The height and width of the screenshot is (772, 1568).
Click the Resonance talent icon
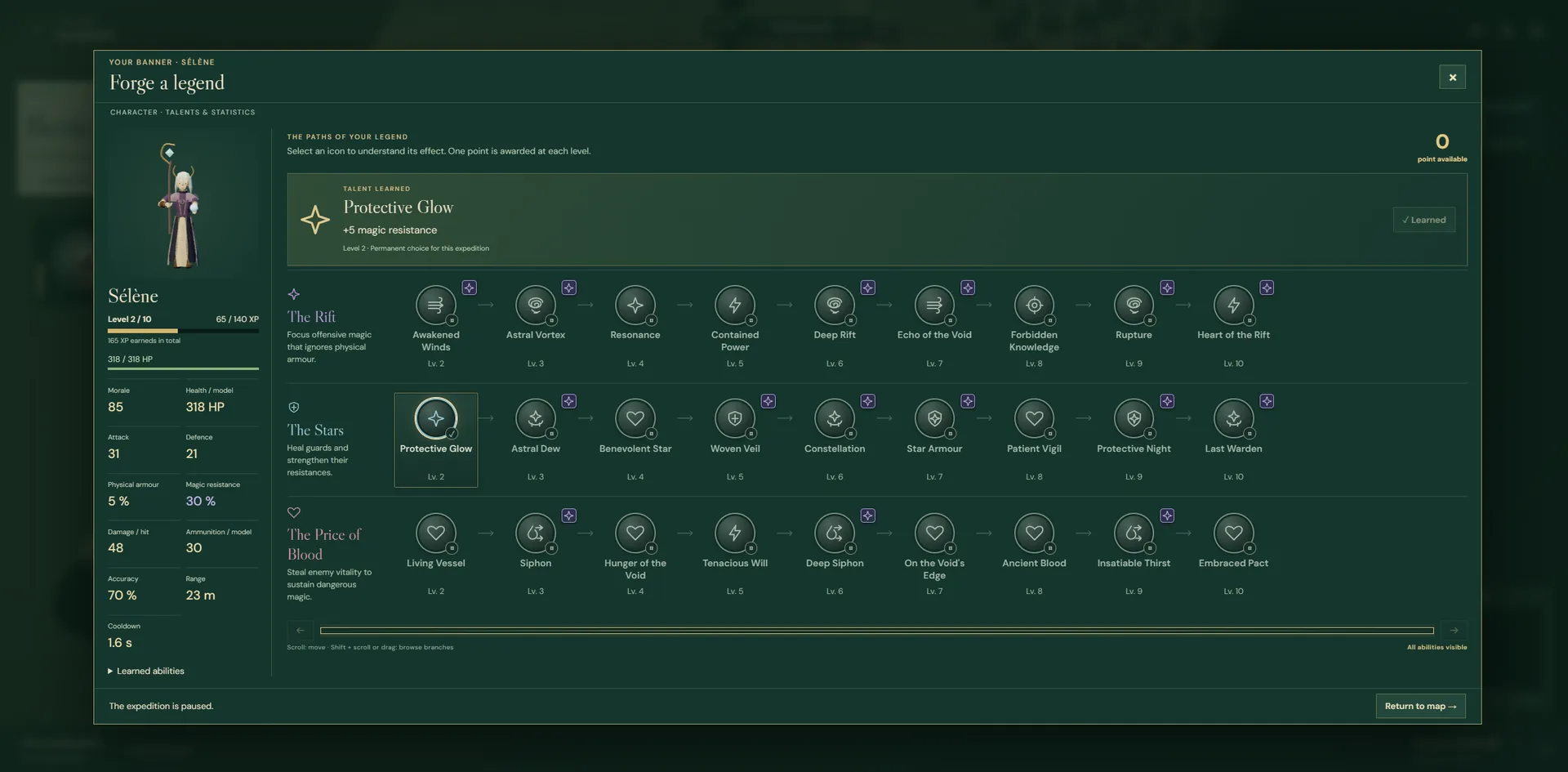(635, 306)
